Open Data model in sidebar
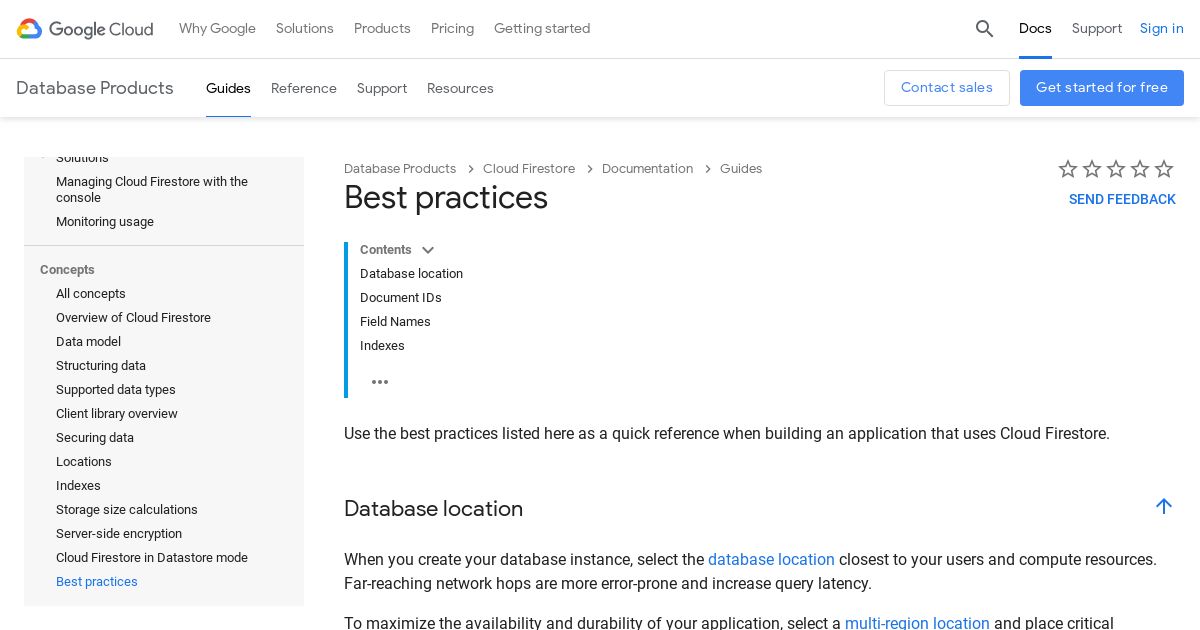 tap(88, 342)
